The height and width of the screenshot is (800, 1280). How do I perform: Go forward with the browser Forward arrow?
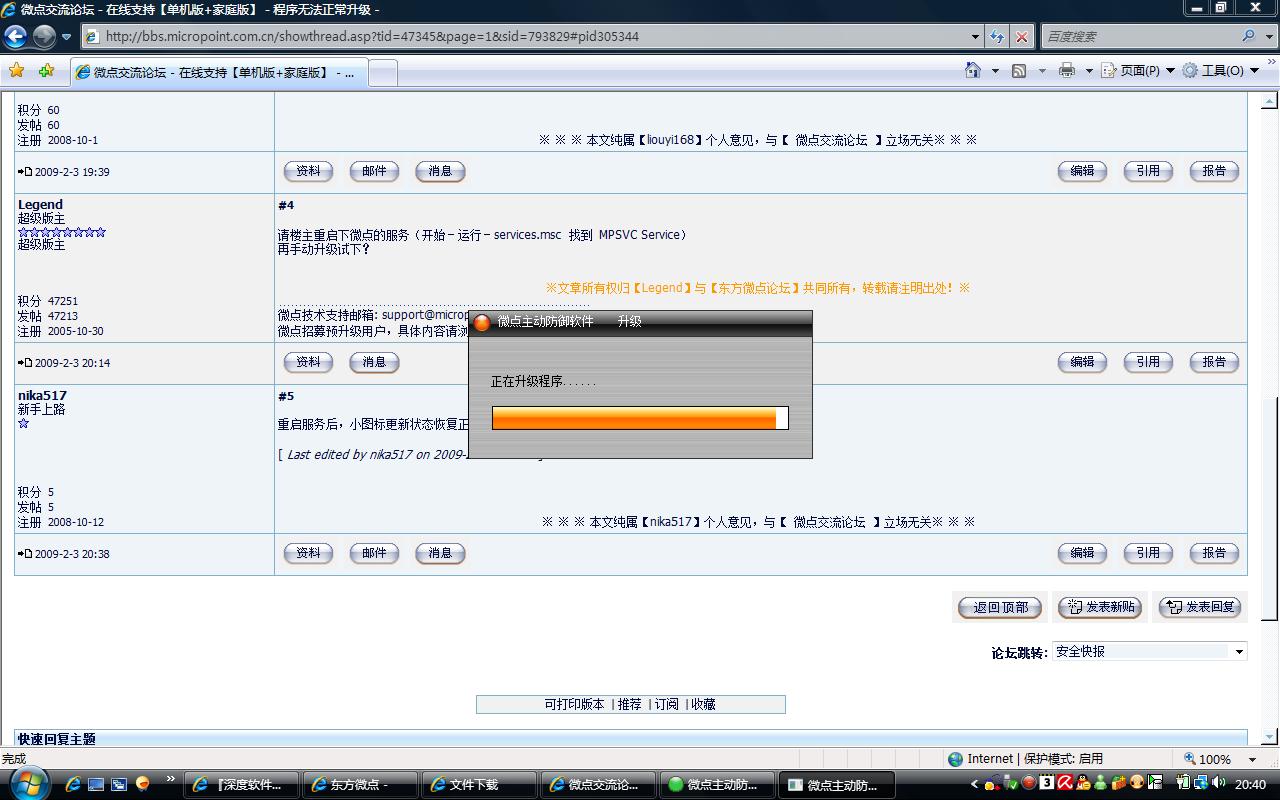(x=44, y=37)
